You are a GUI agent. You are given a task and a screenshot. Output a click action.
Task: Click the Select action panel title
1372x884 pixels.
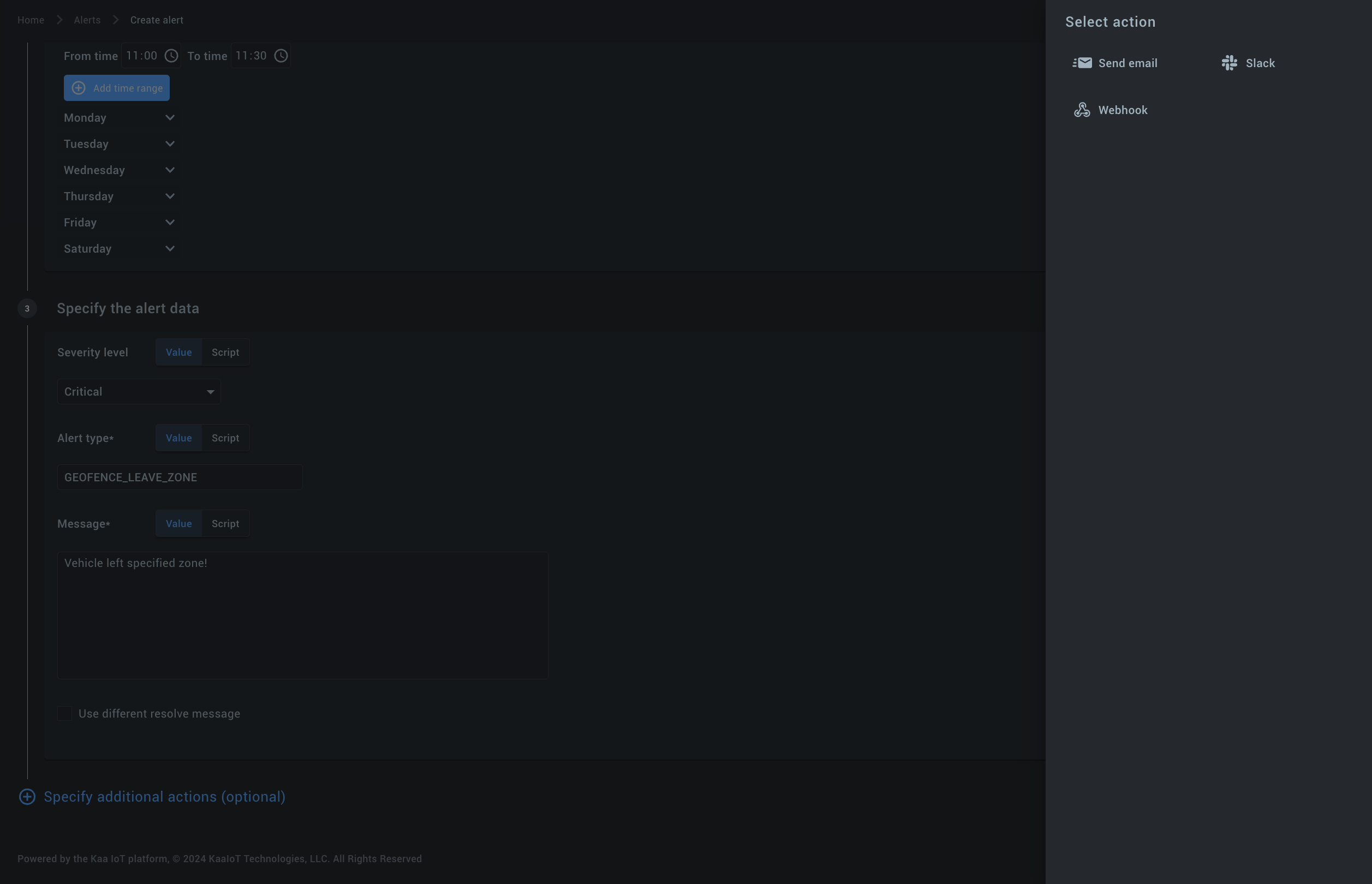(x=1110, y=22)
